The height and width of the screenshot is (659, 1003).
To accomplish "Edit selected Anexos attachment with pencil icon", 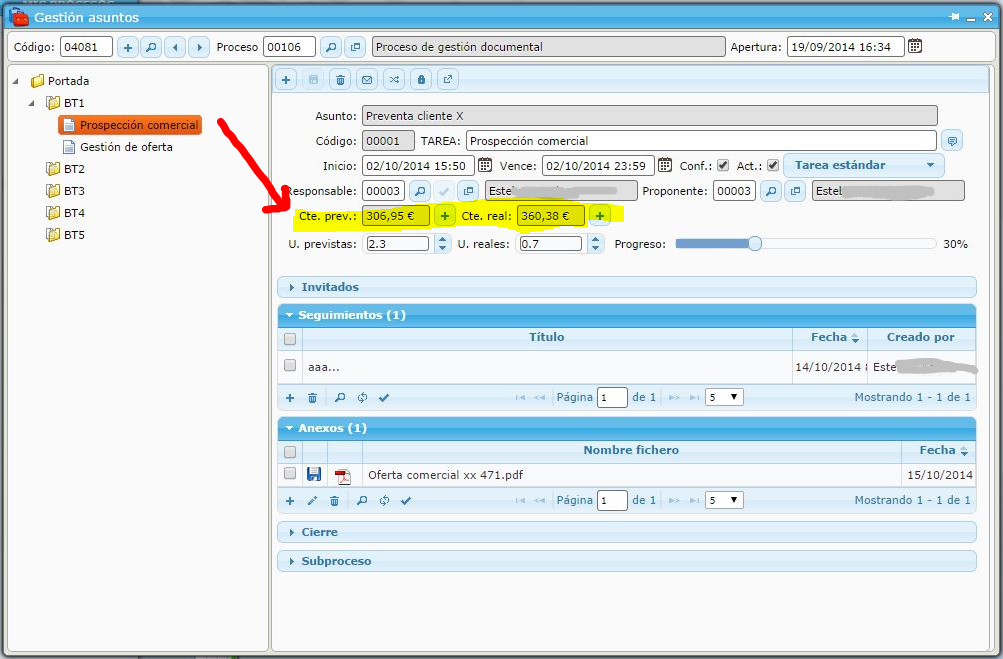I will (x=312, y=501).
